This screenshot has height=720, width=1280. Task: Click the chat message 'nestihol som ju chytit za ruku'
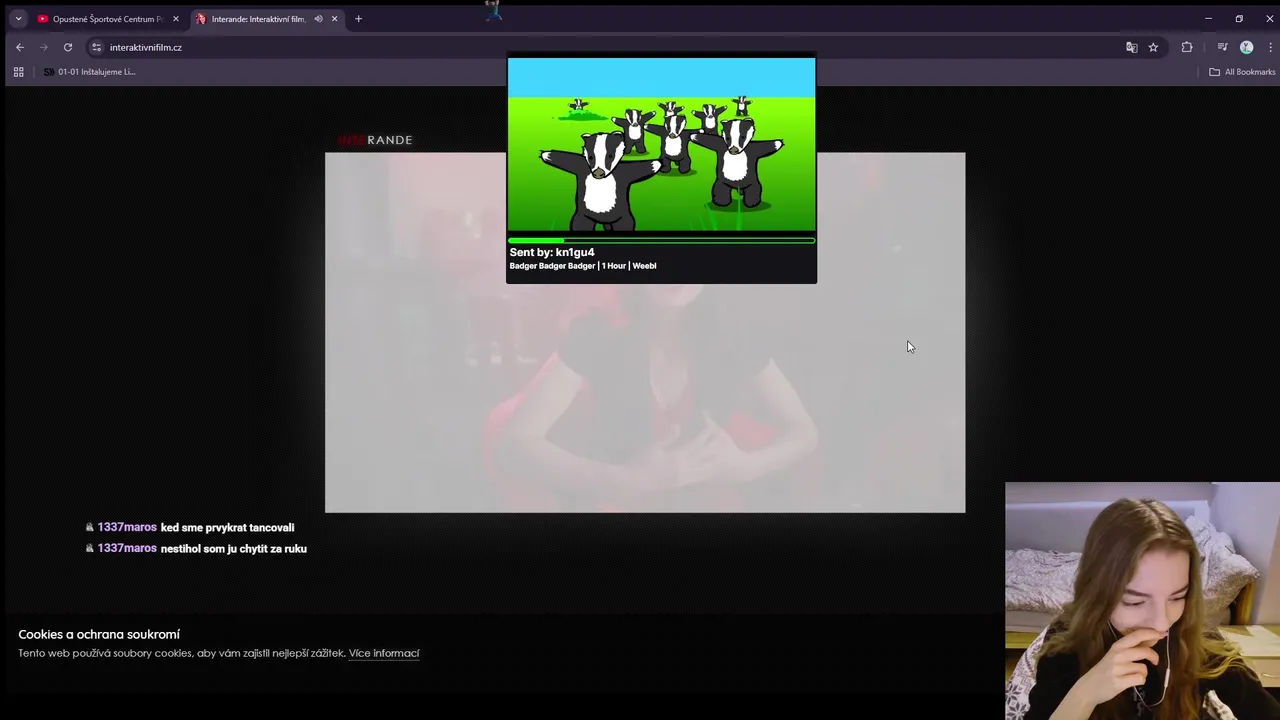pyautogui.click(x=233, y=549)
